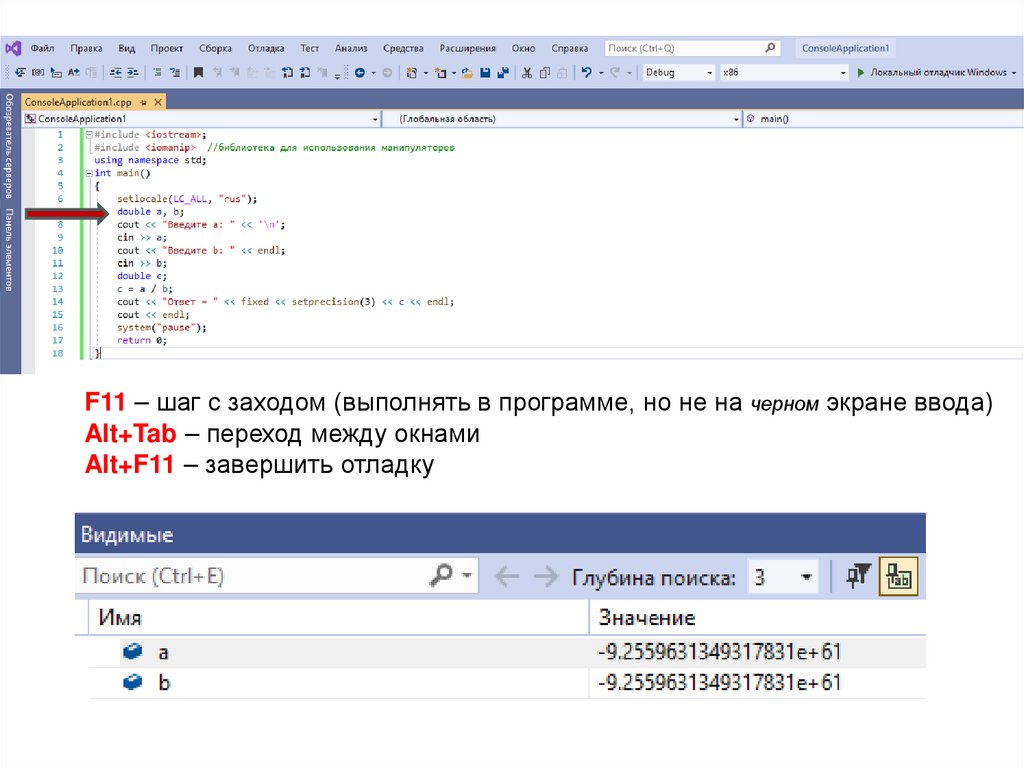Start debugging with the green play icon
The width and height of the screenshot is (1024, 767).
859,73
